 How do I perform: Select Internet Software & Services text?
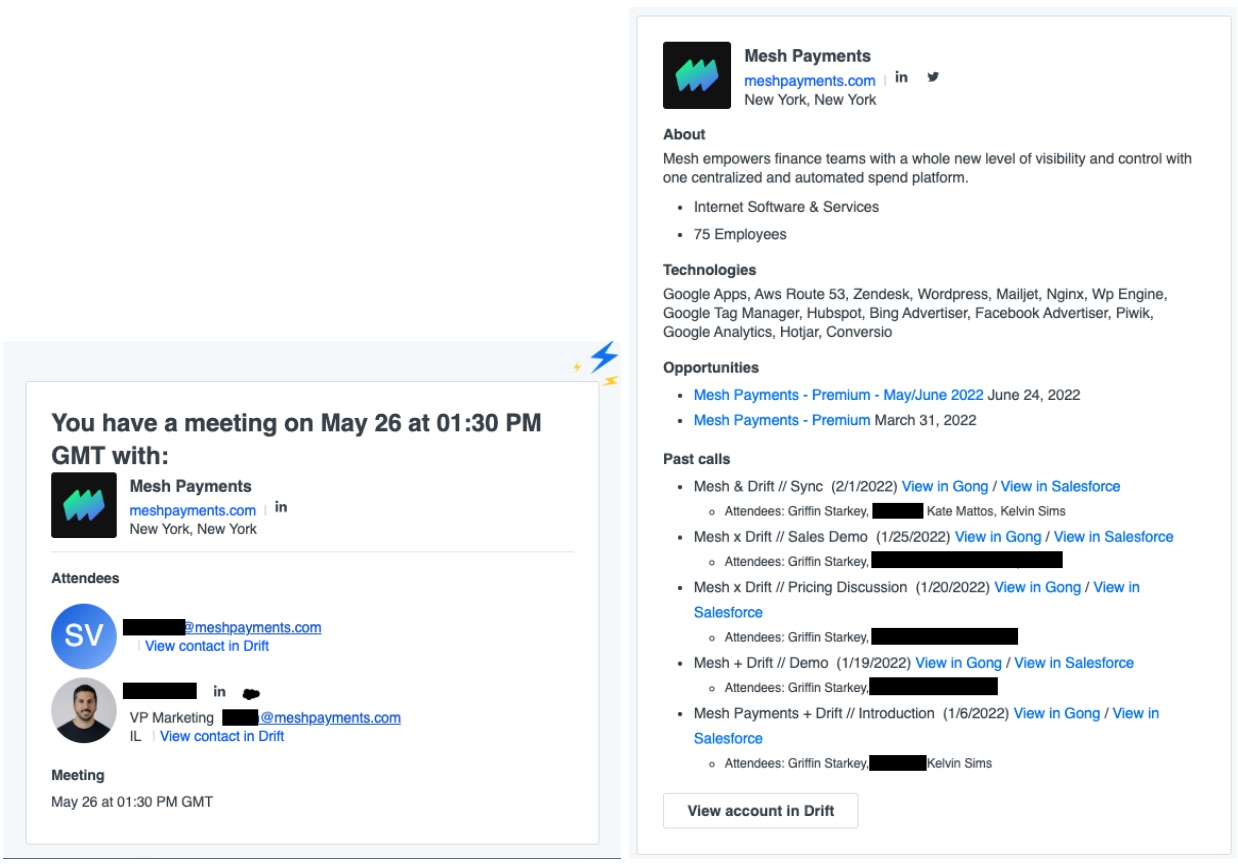[x=786, y=207]
